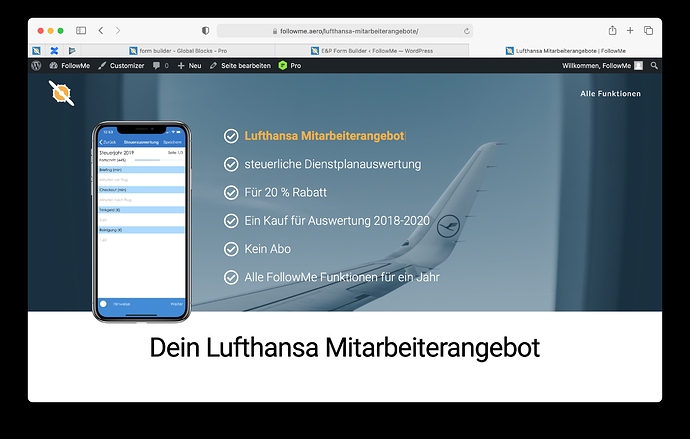Click the text steuerliche Dienstplanauswertung
The height and width of the screenshot is (439, 690).
tap(333, 164)
